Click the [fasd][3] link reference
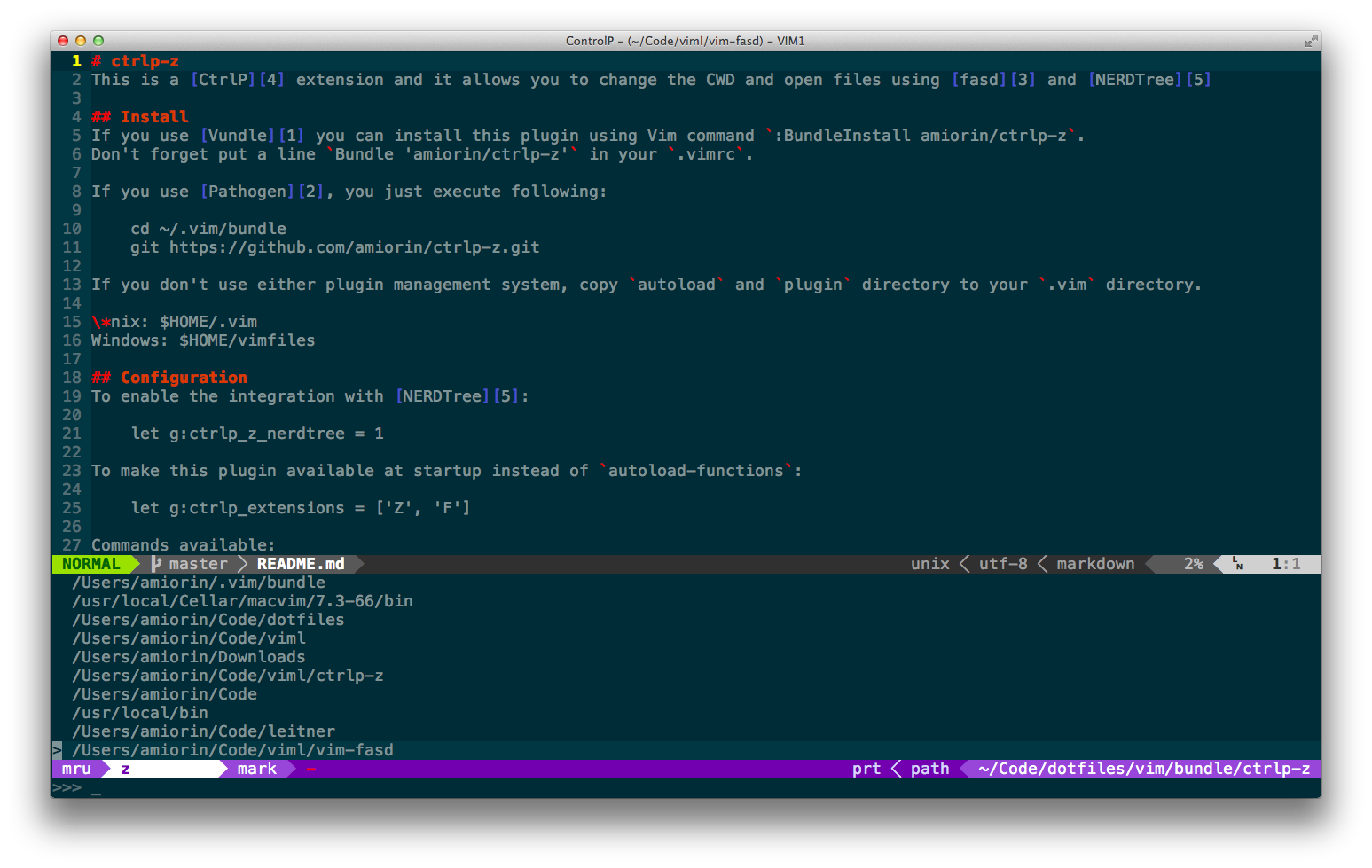 coord(993,80)
